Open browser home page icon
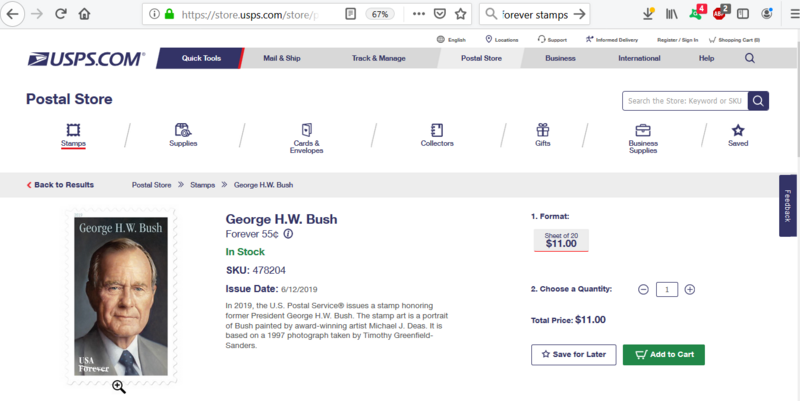This screenshot has width=800, height=401. coord(85,14)
